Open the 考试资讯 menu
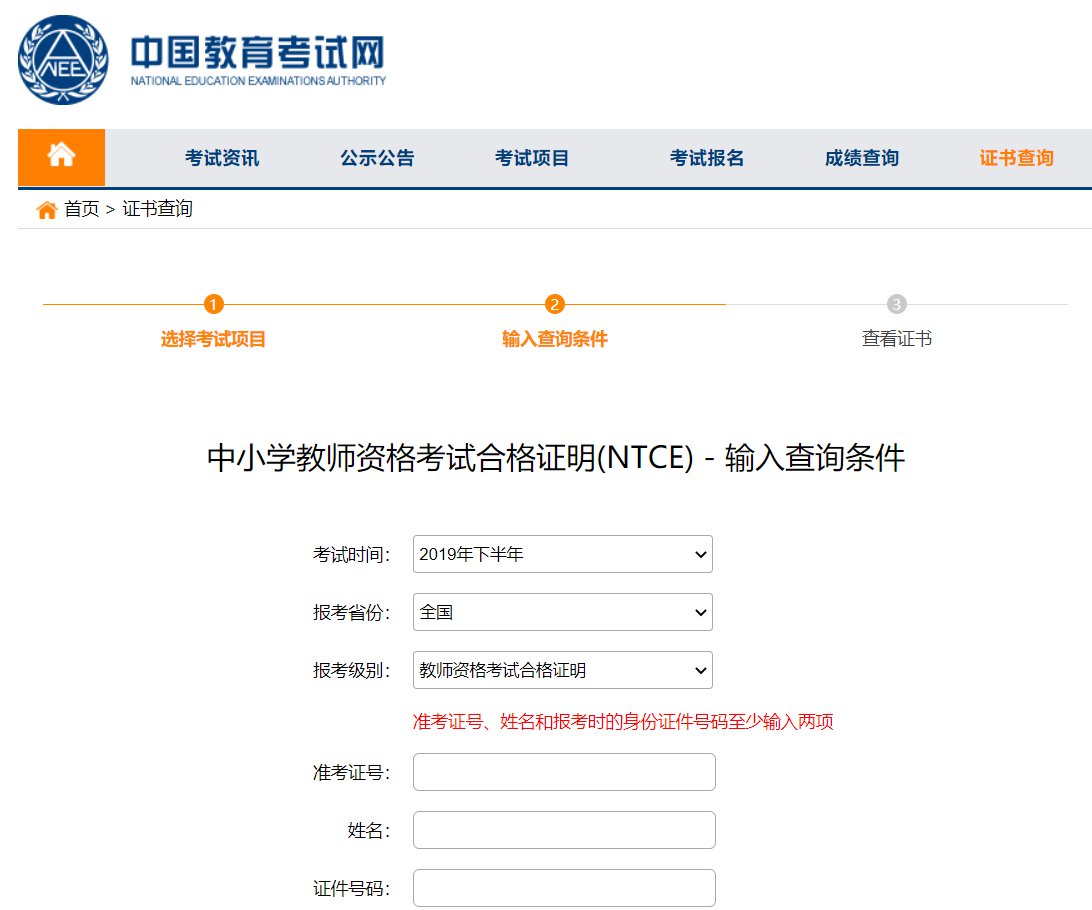This screenshot has width=1092, height=910. tap(221, 158)
